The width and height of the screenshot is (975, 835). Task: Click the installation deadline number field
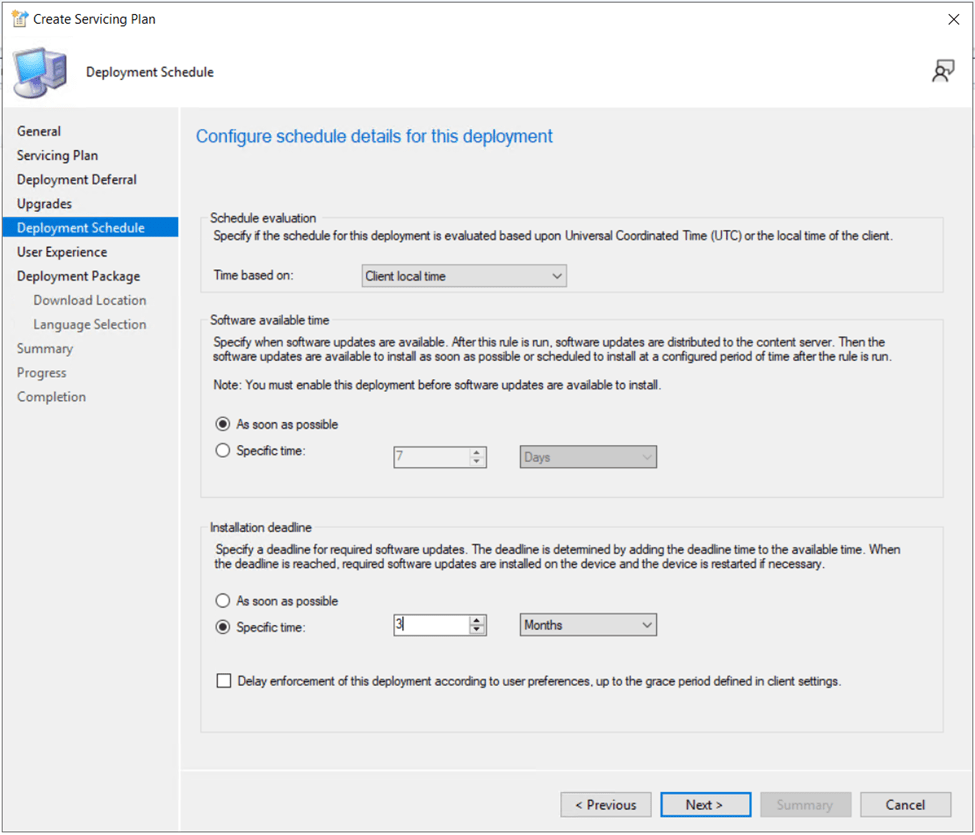431,625
